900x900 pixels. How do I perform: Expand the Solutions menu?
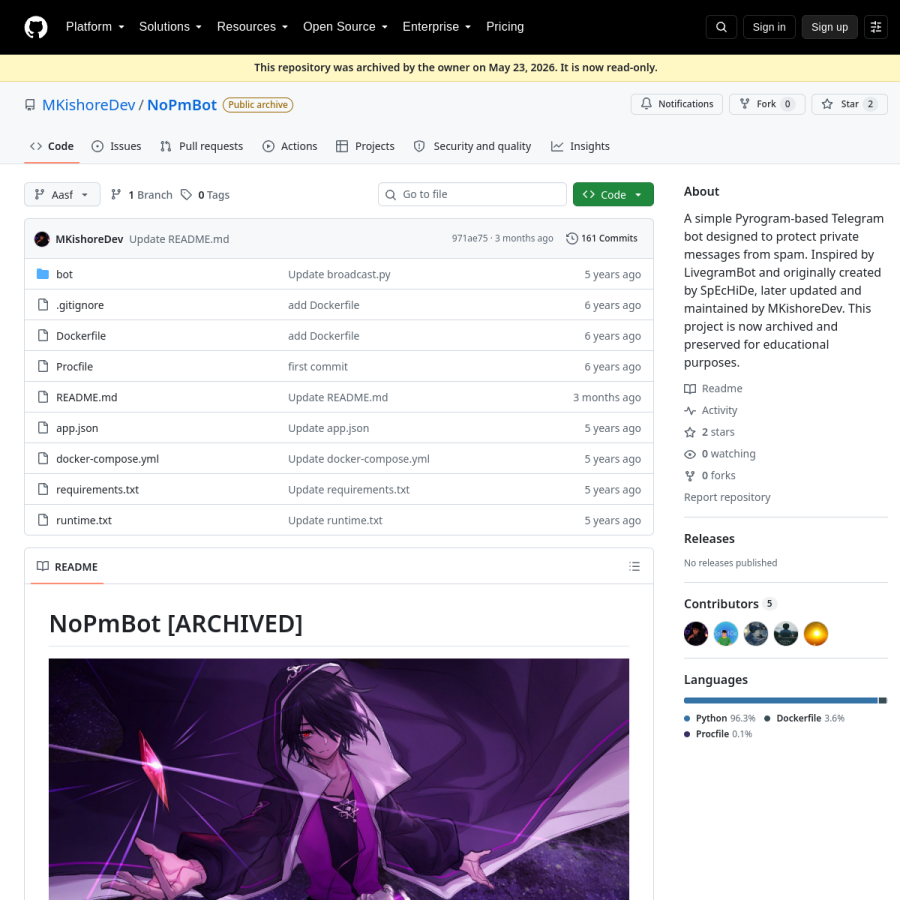[x=170, y=27]
